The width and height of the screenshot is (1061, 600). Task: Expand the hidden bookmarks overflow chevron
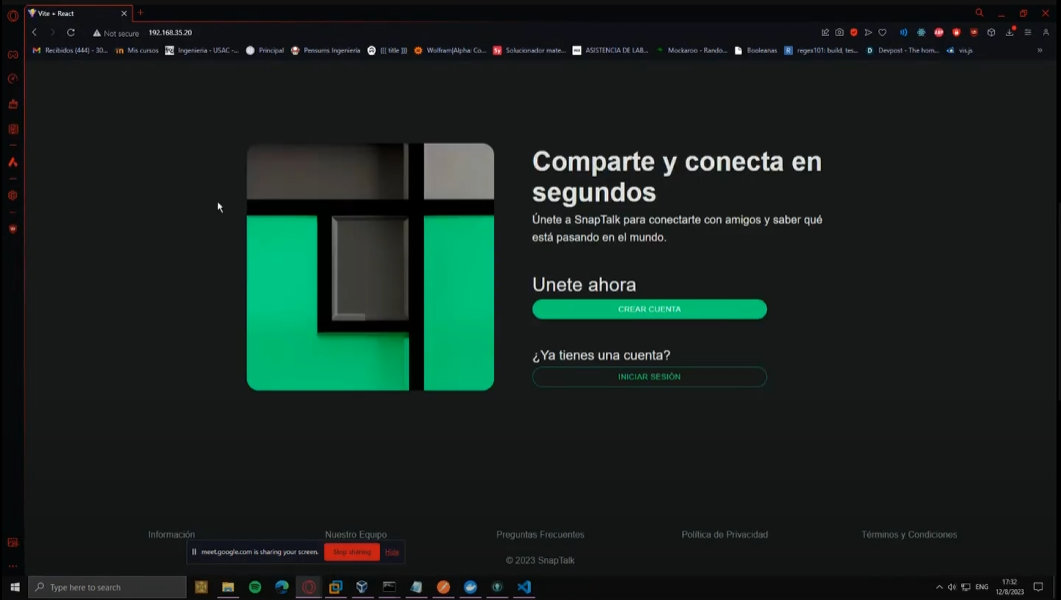1040,50
